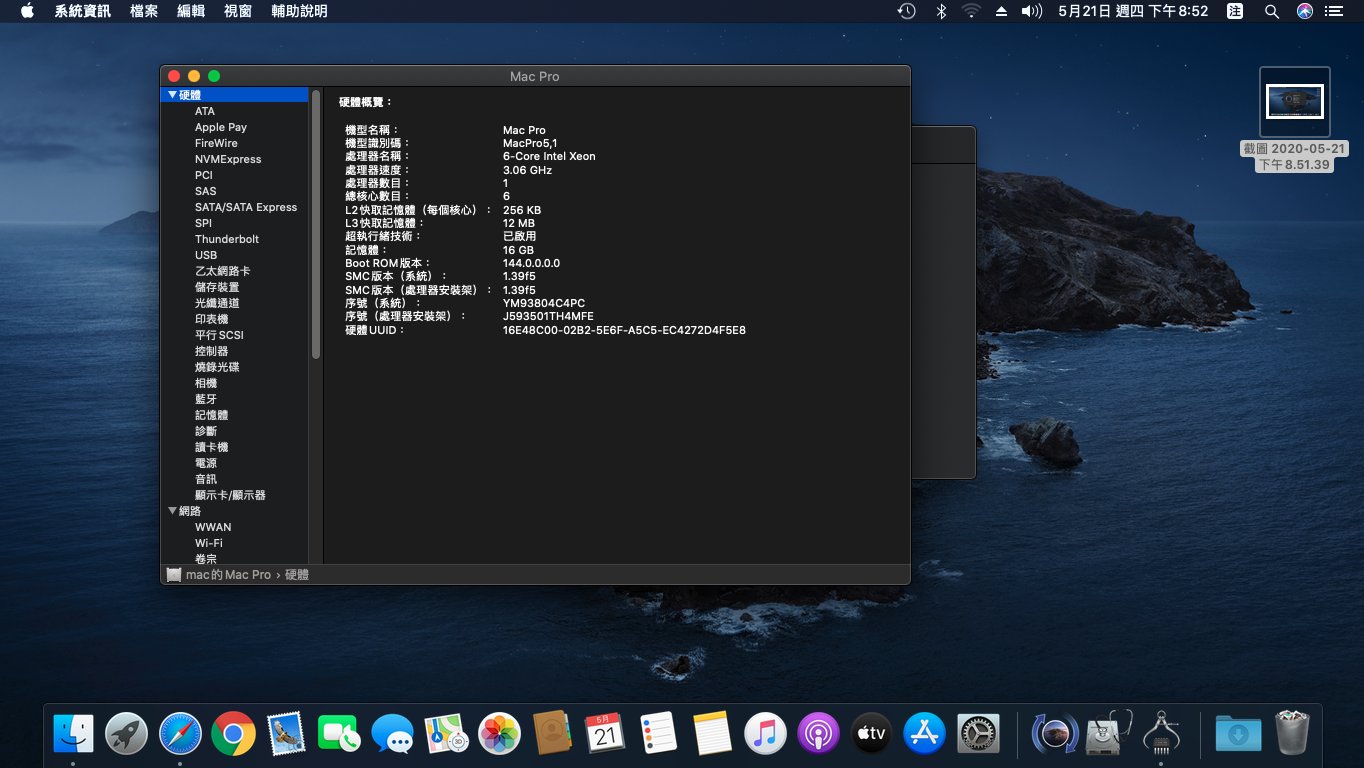This screenshot has height=768, width=1364.
Task: Open the Zhuyin input source menu
Action: (1235, 11)
